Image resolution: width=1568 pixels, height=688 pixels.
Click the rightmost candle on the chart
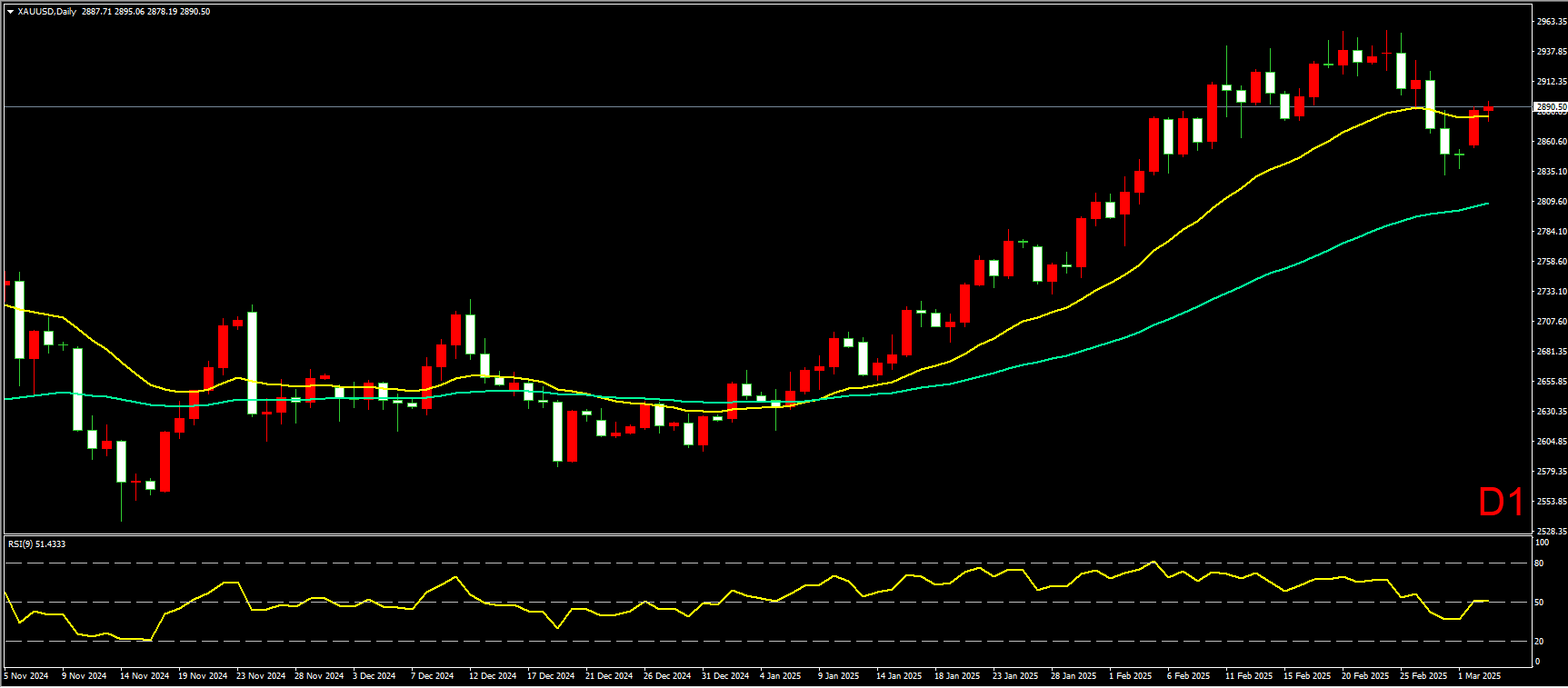click(1488, 109)
